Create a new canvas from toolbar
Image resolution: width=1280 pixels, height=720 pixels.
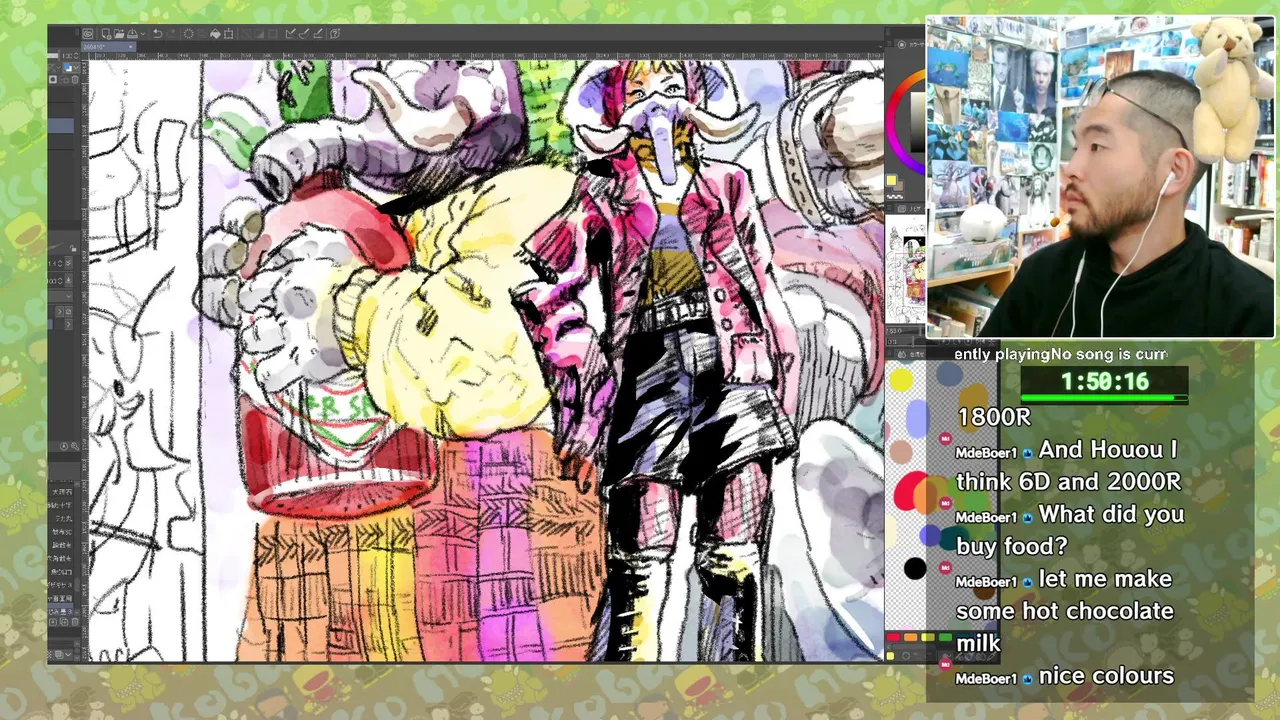[x=106, y=34]
